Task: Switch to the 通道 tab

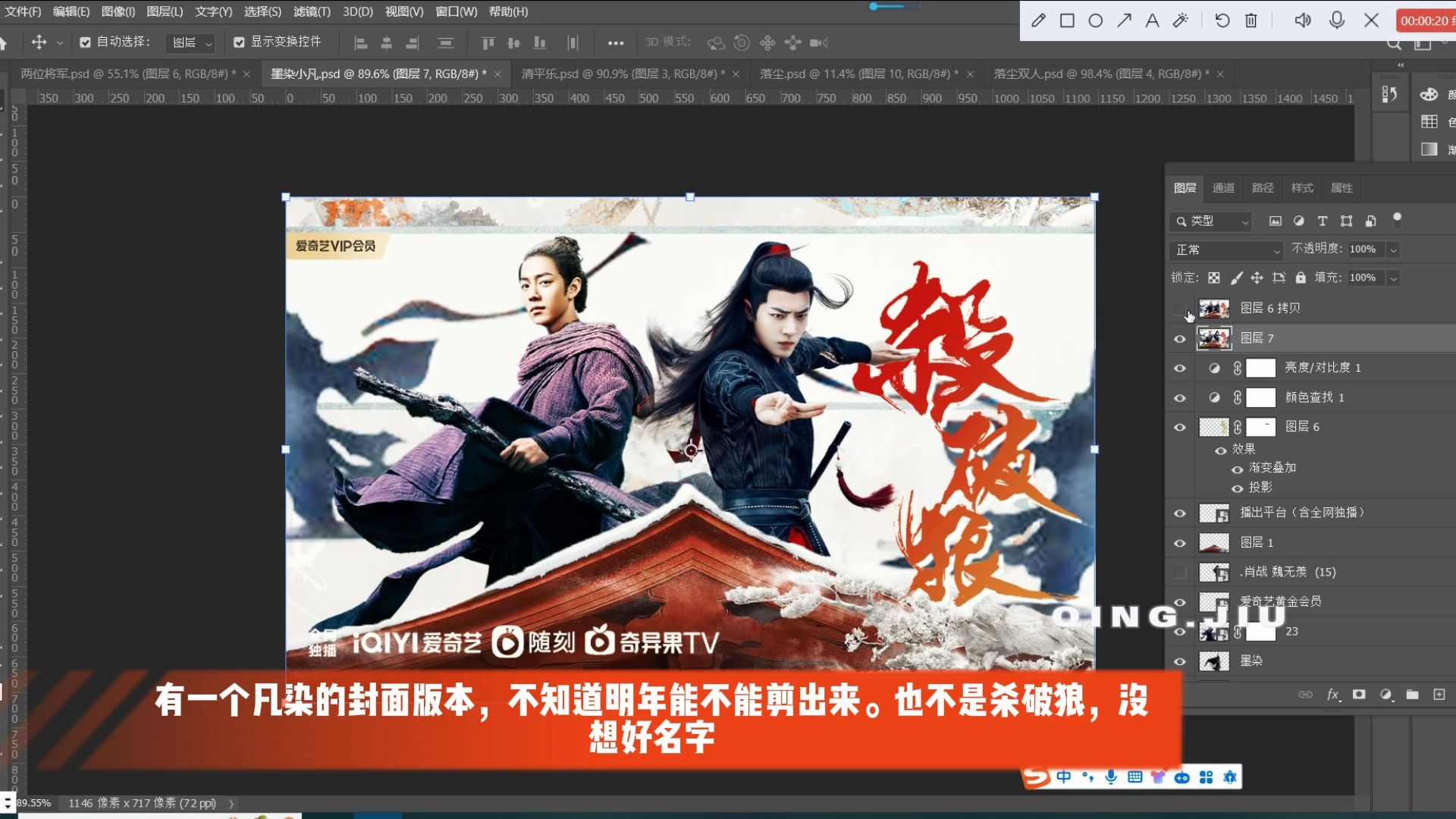Action: pos(1223,188)
